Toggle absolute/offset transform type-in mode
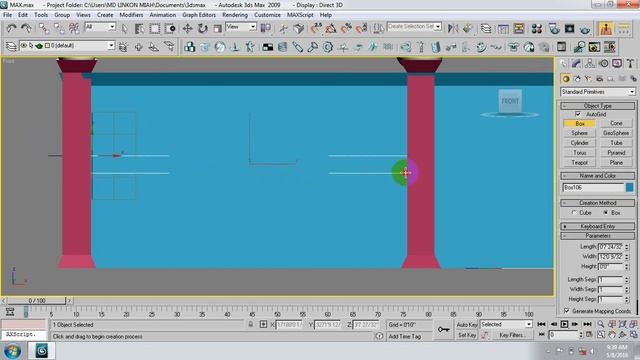640x360 pixels. [x=263, y=324]
